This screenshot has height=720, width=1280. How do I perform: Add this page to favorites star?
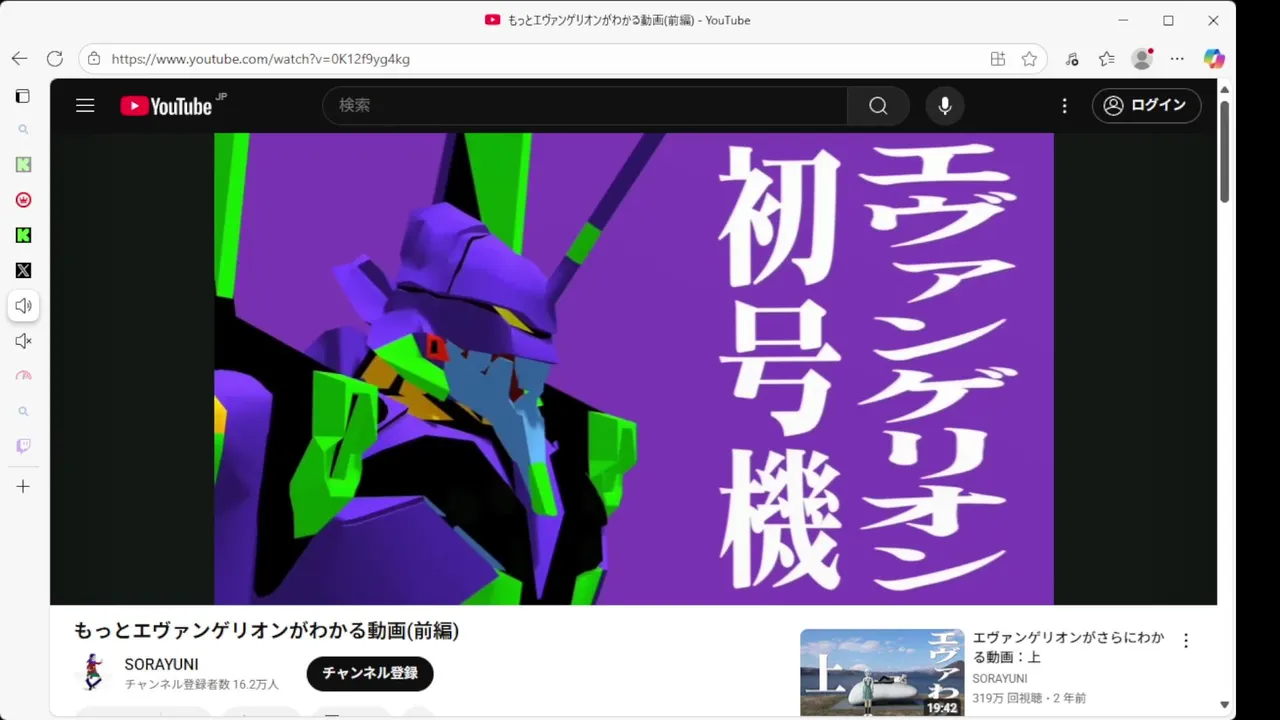click(1029, 59)
